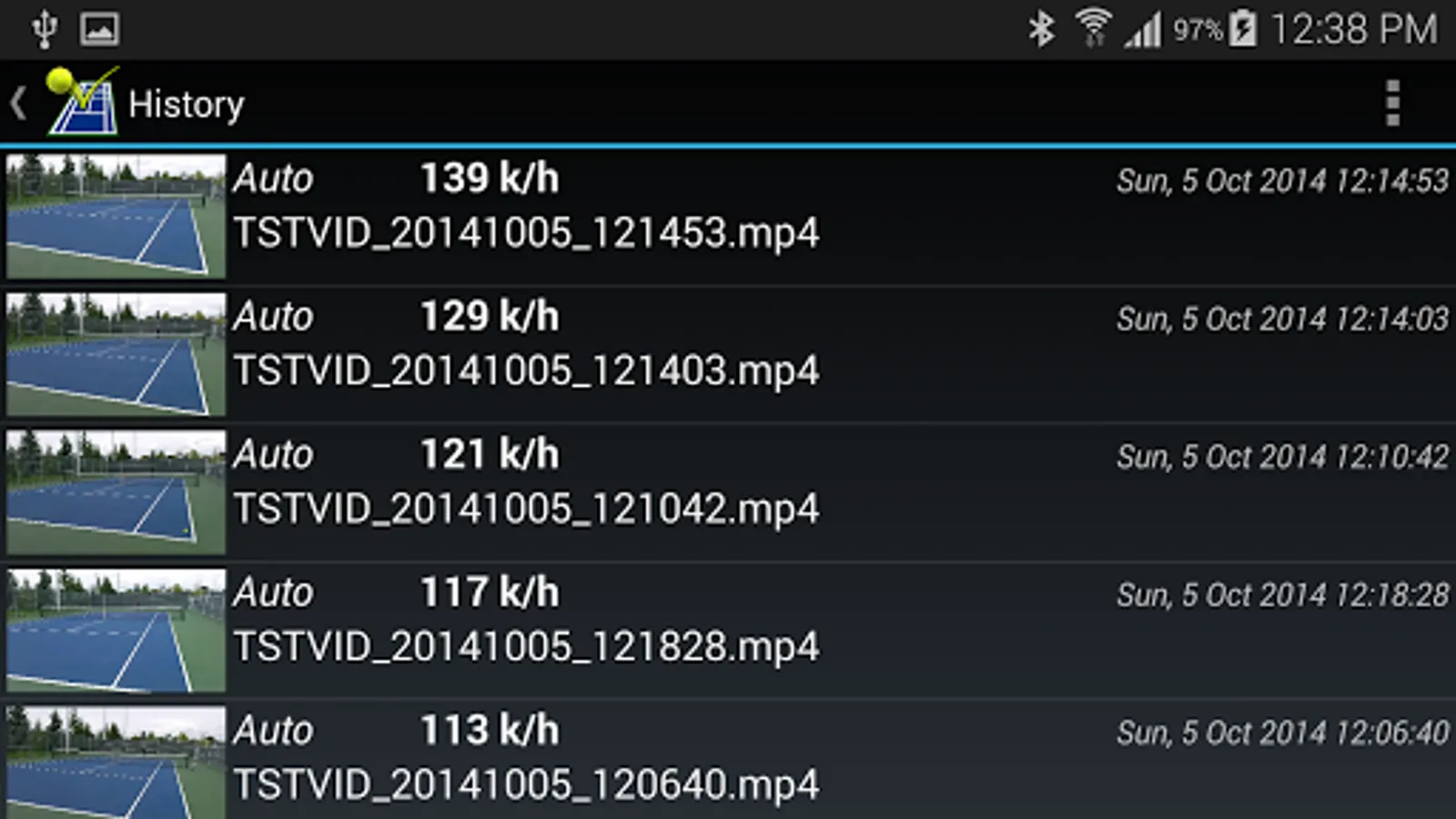
Task: Tap the History title label
Action: click(187, 105)
